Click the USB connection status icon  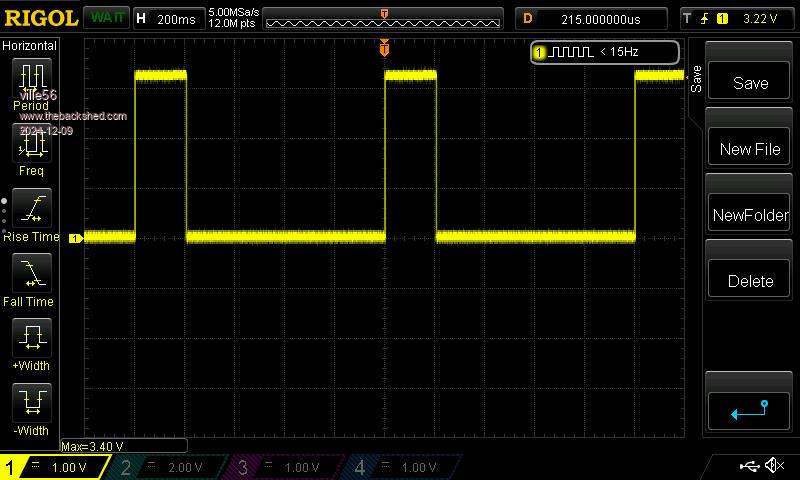coord(749,466)
